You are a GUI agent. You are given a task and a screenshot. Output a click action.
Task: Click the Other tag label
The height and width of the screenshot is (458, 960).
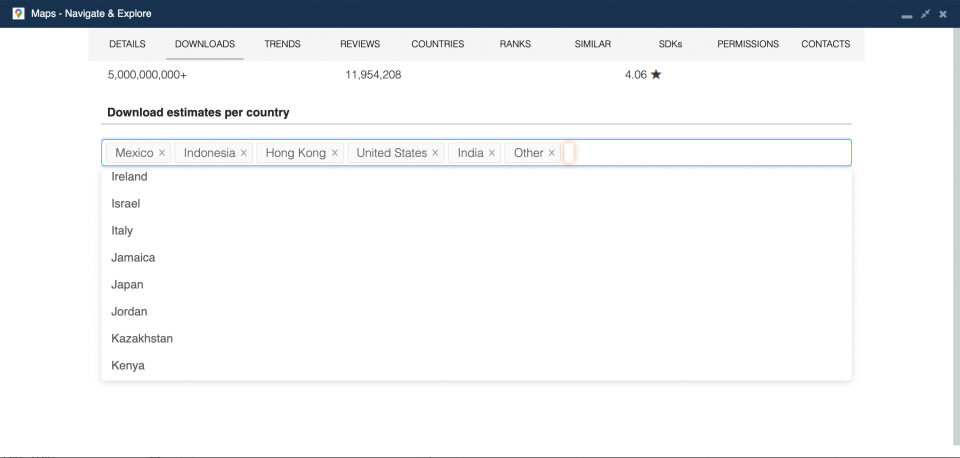click(x=528, y=153)
